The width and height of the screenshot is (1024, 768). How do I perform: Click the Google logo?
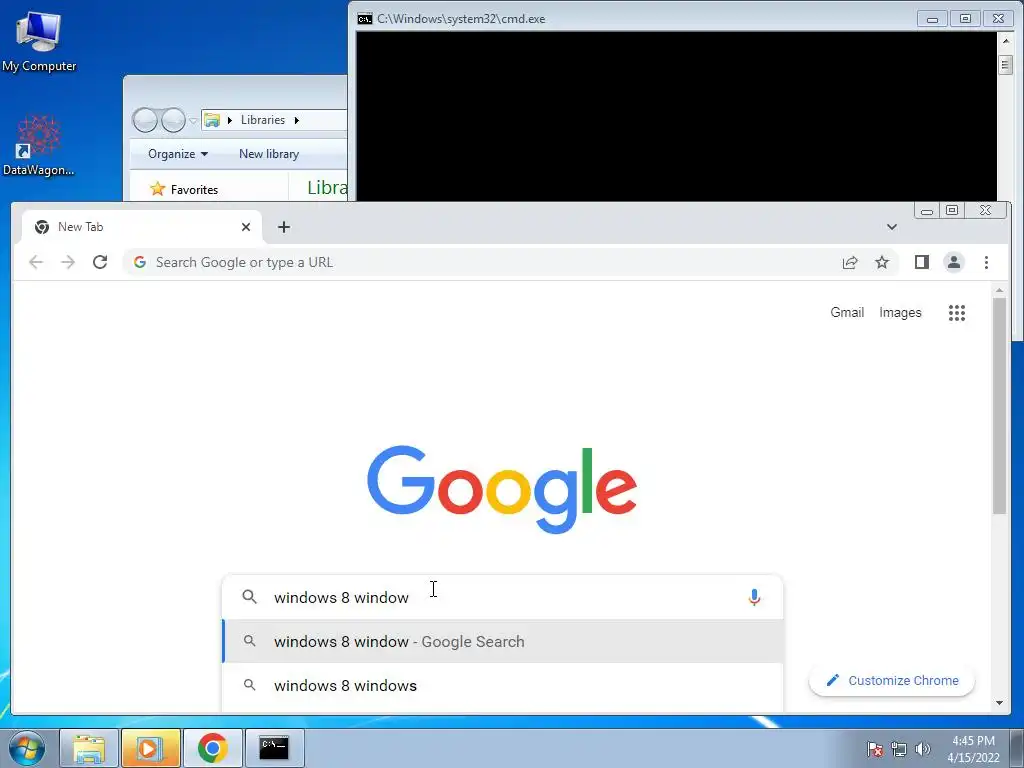(x=502, y=489)
